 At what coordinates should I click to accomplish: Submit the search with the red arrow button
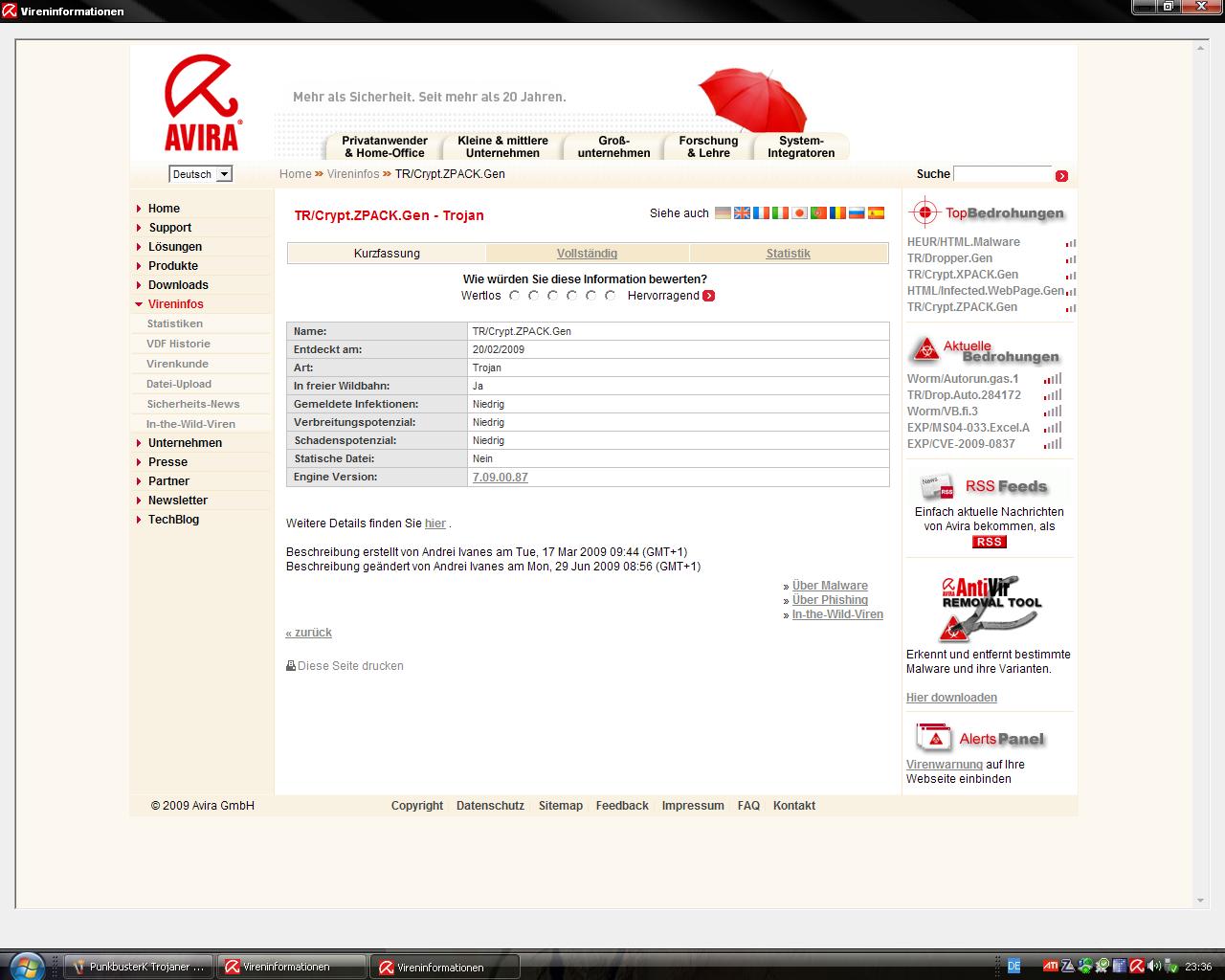click(x=1061, y=175)
